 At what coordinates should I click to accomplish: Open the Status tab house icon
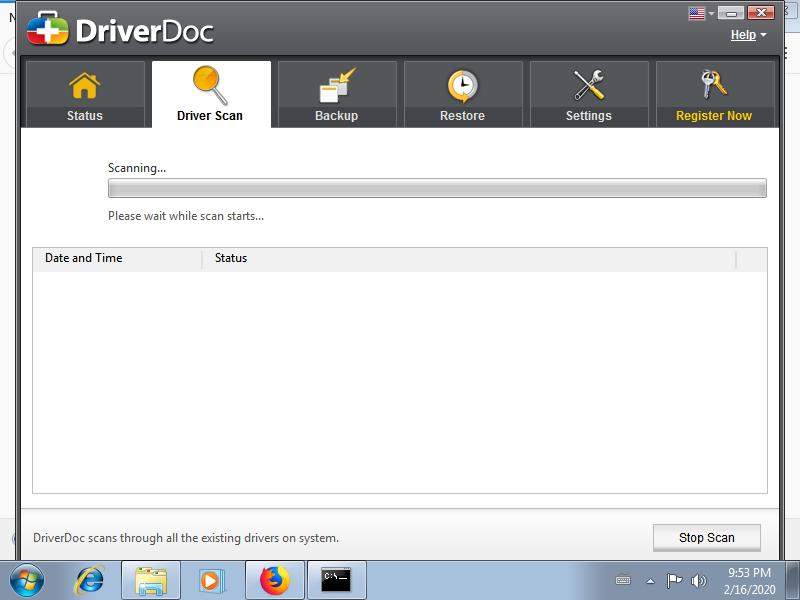[x=85, y=86]
